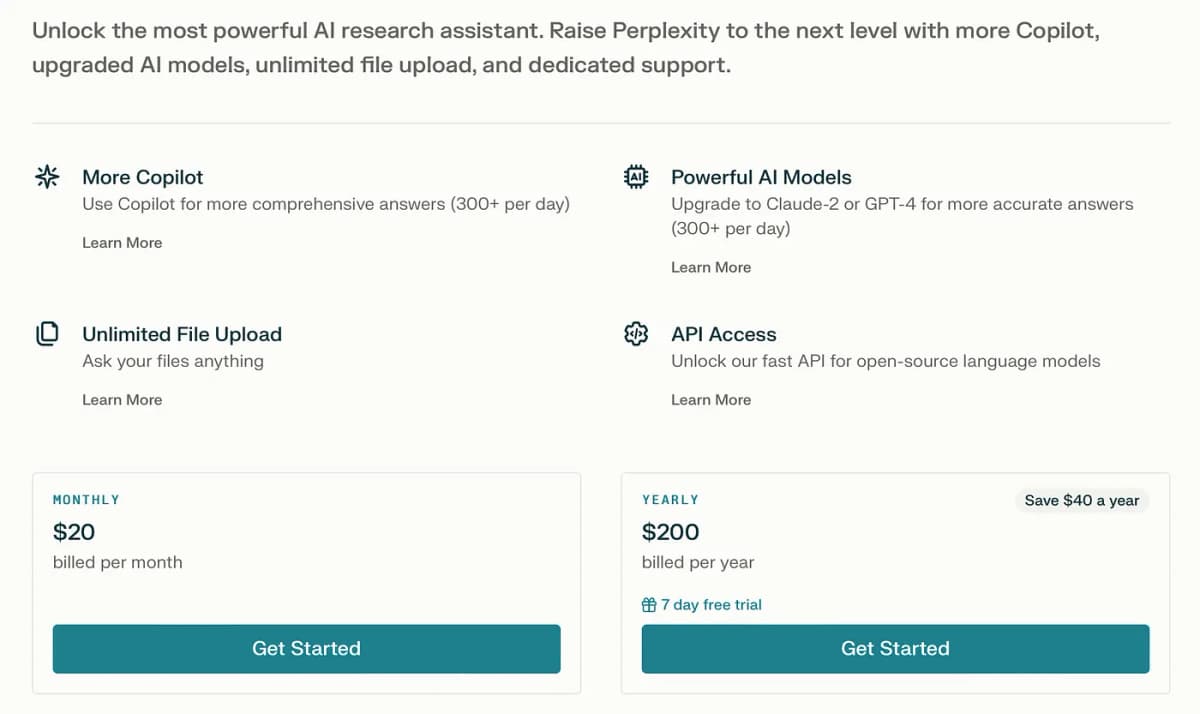1200x714 pixels.
Task: Click the "Save $40 a year" badge
Action: point(1082,500)
